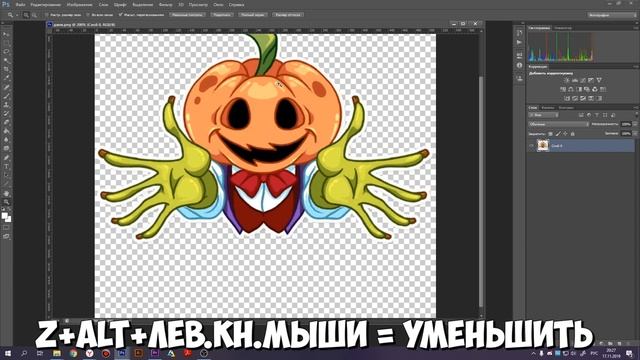640x360 pixels.
Task: Select the Move tool
Action: pyautogui.click(x=6, y=34)
